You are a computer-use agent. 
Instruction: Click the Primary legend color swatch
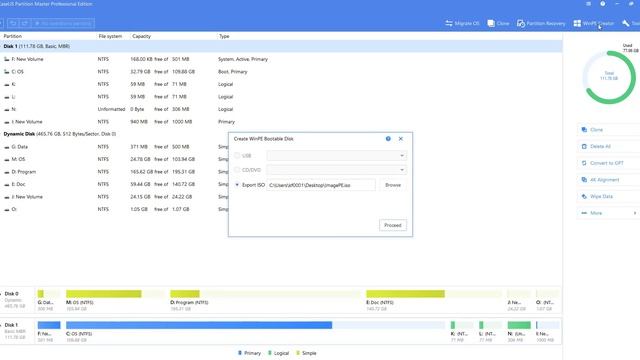pos(240,353)
